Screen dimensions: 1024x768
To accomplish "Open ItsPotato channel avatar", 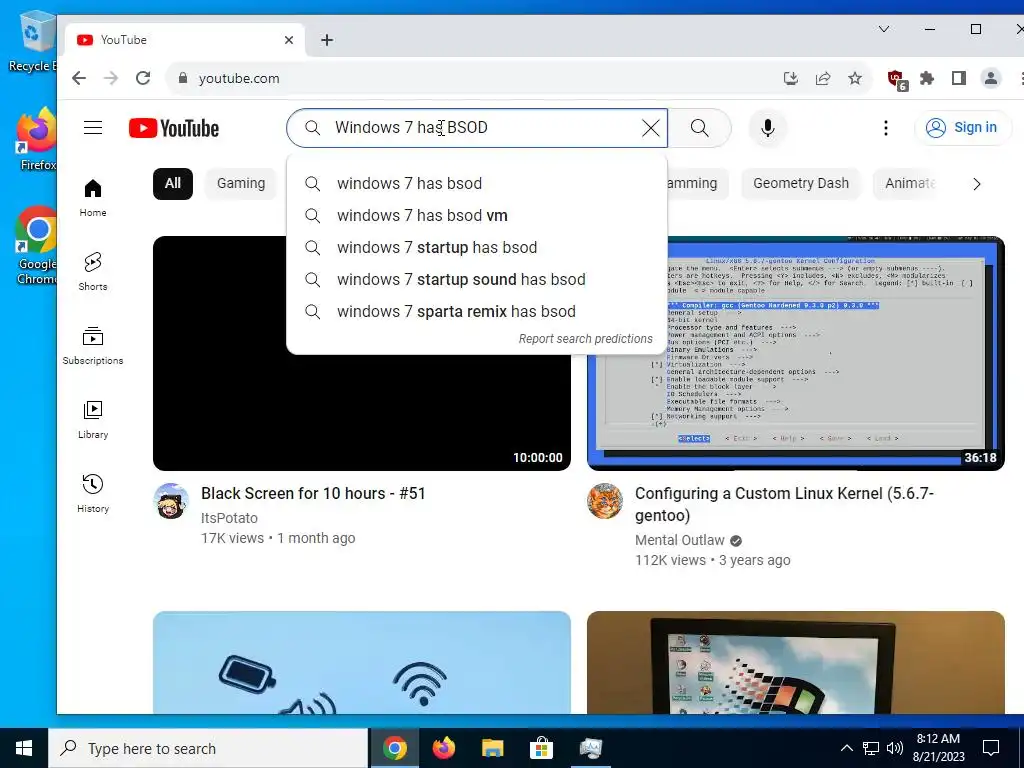I will point(171,501).
